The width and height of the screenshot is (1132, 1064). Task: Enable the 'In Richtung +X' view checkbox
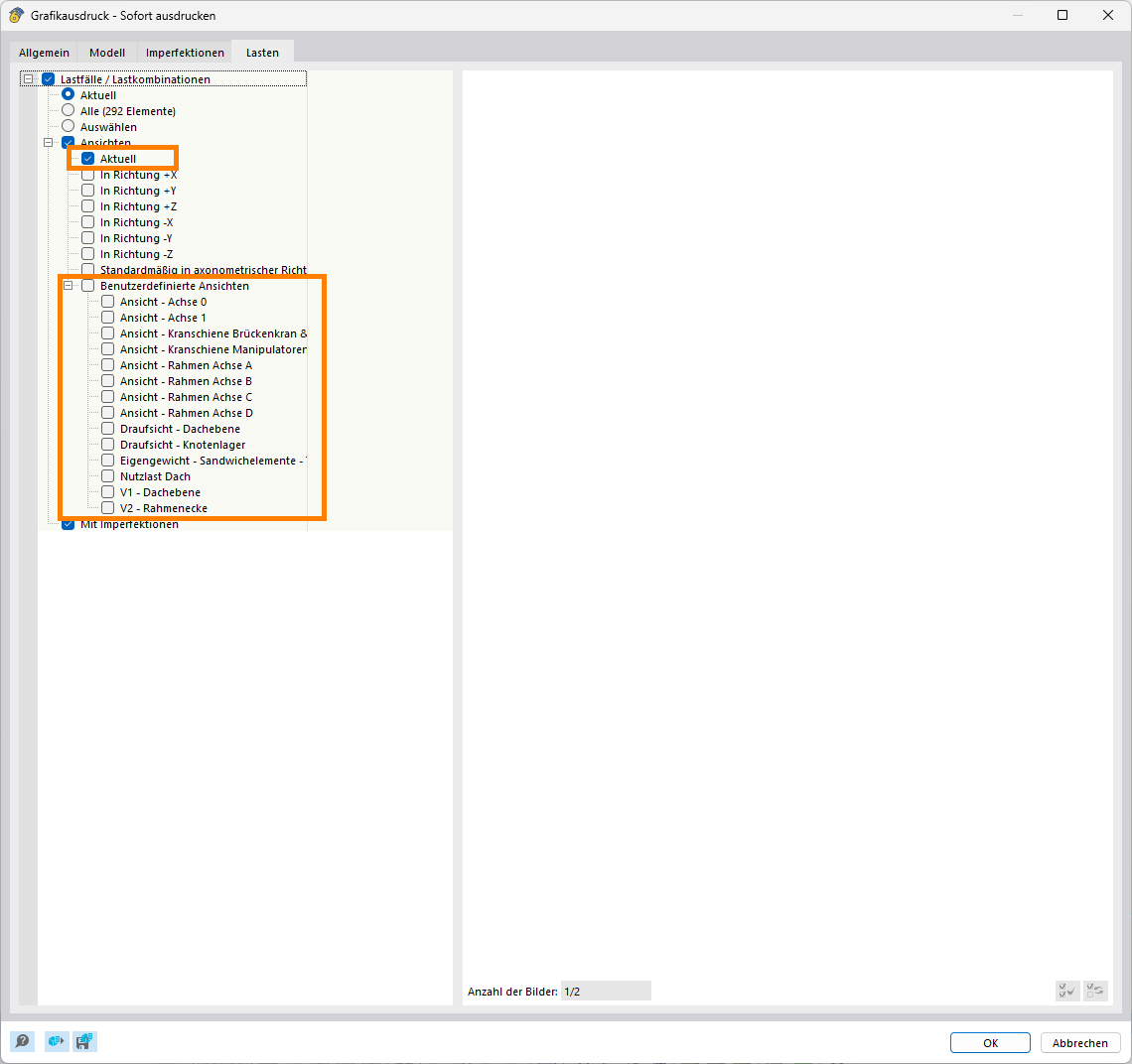coord(88,176)
